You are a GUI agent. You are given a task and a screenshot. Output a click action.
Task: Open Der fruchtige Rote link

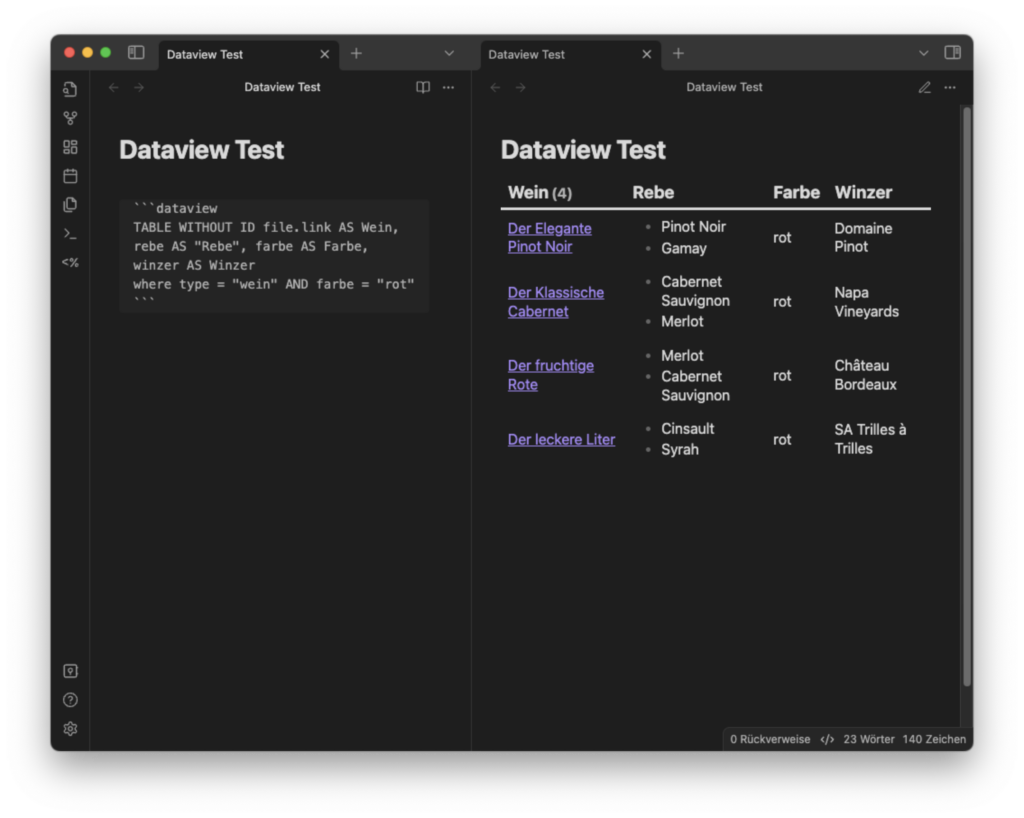point(551,375)
